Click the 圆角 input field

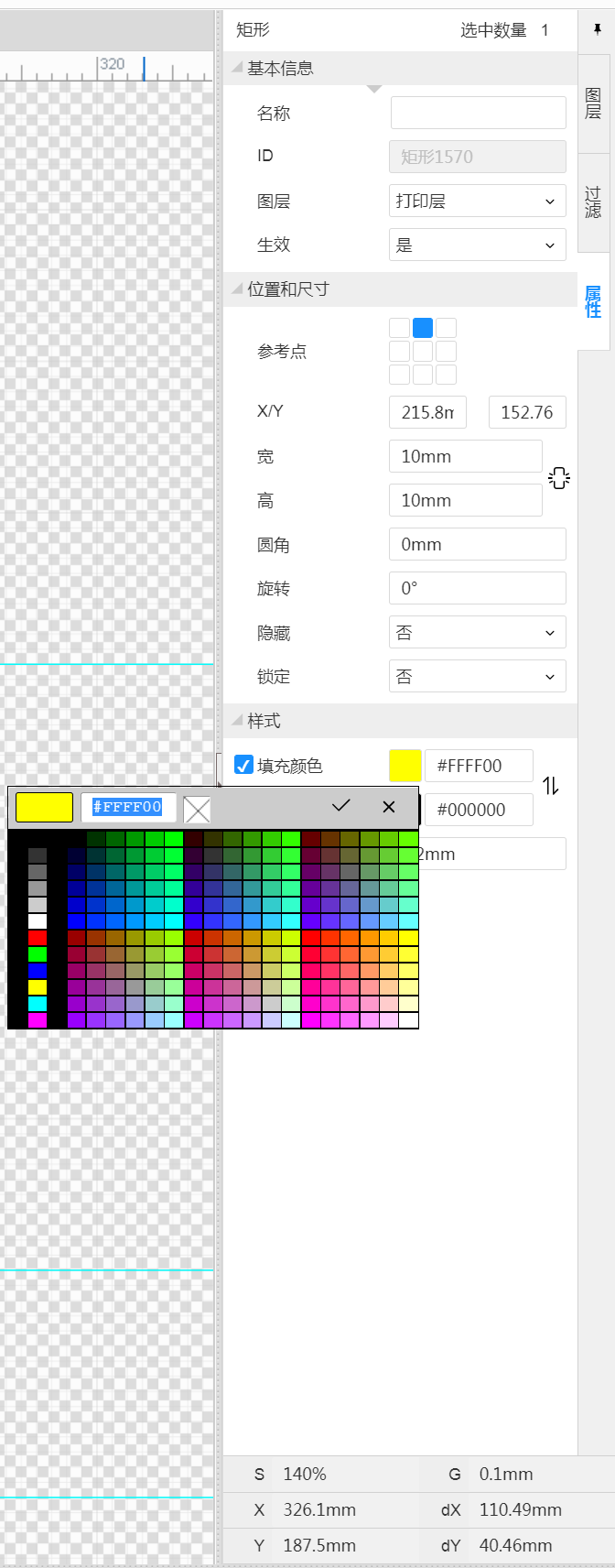[477, 545]
